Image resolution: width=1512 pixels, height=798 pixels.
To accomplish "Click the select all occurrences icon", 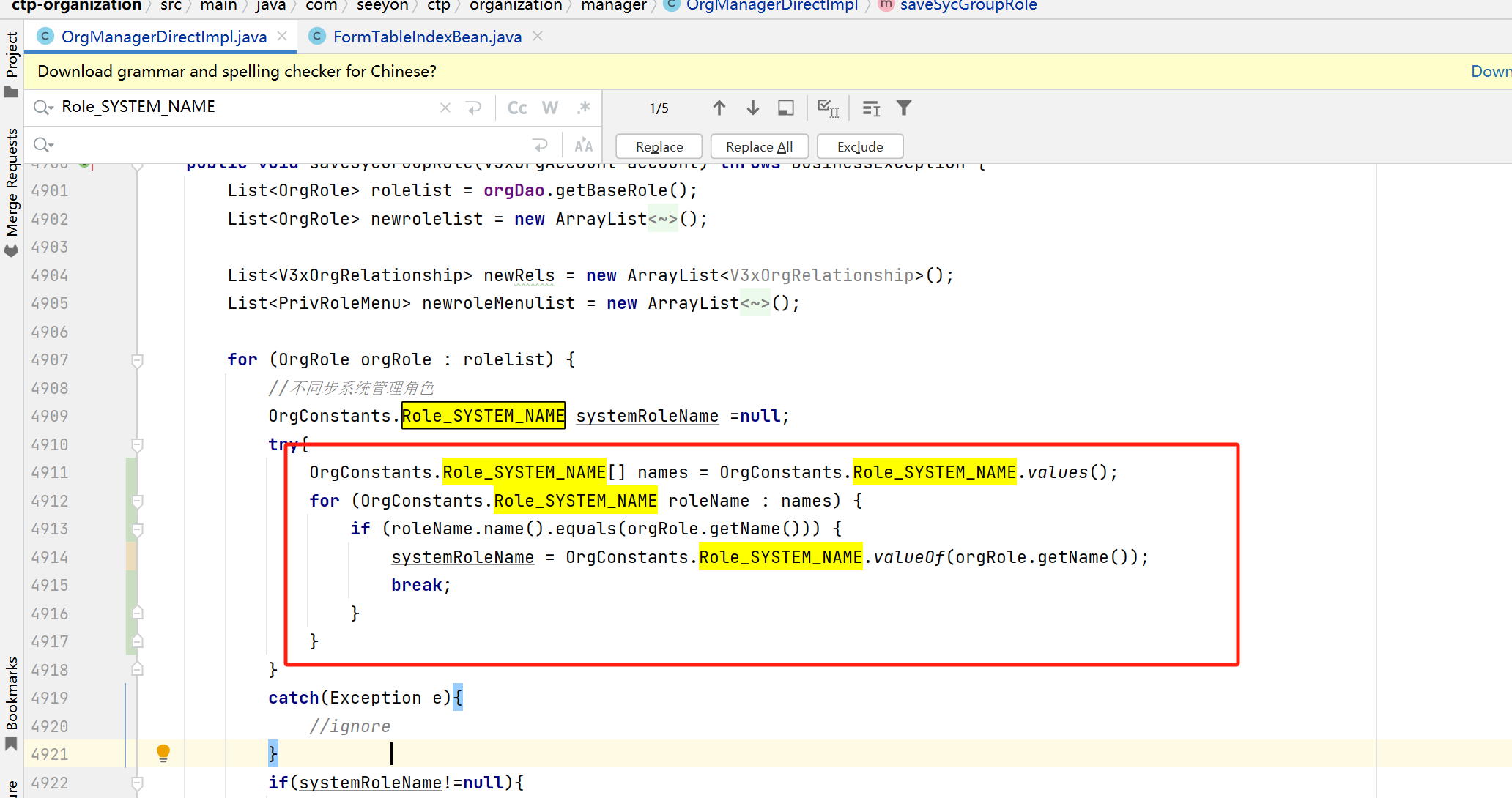I will pos(828,108).
